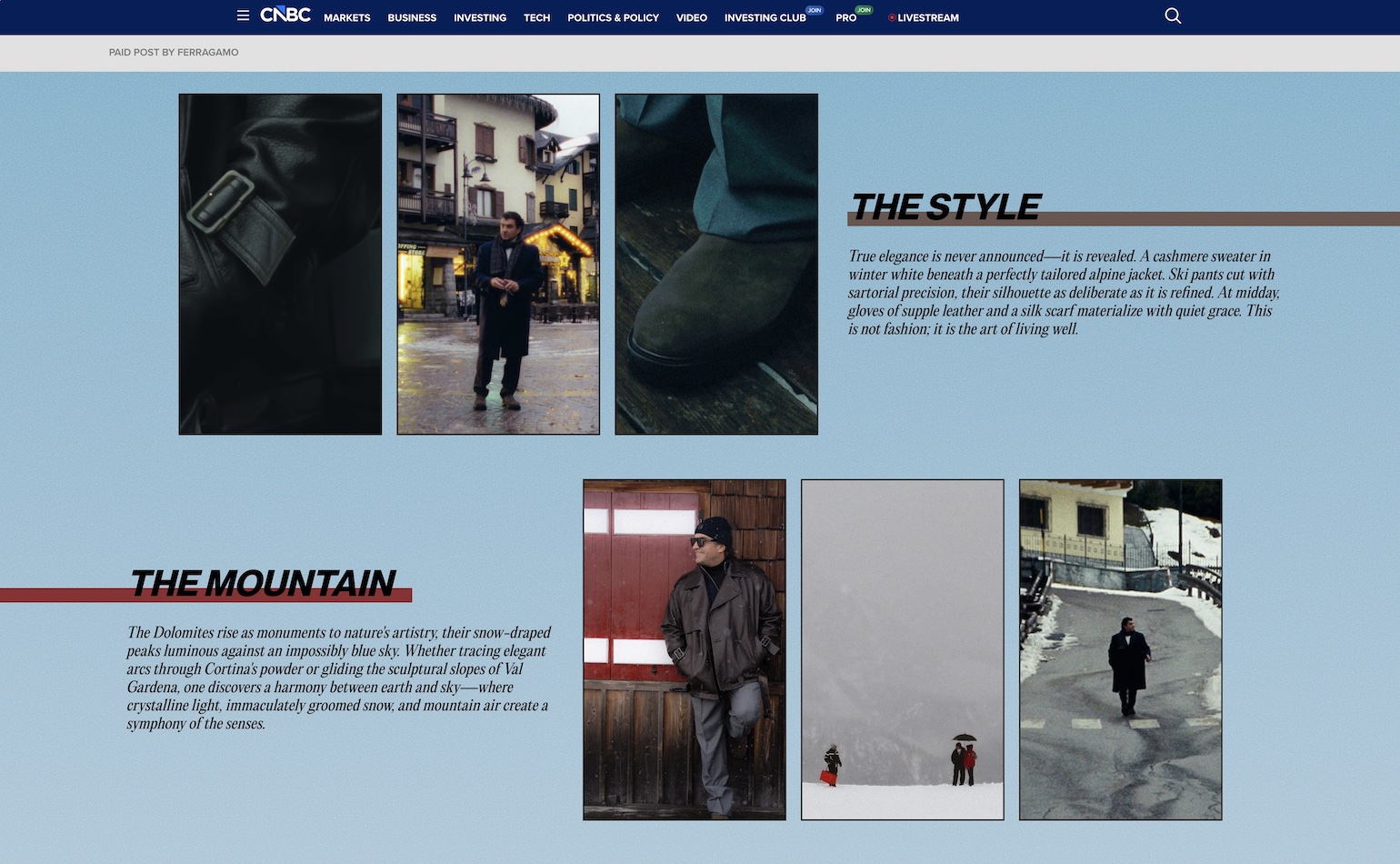
Task: View the man leaning on red shutters photo
Action: pos(685,649)
